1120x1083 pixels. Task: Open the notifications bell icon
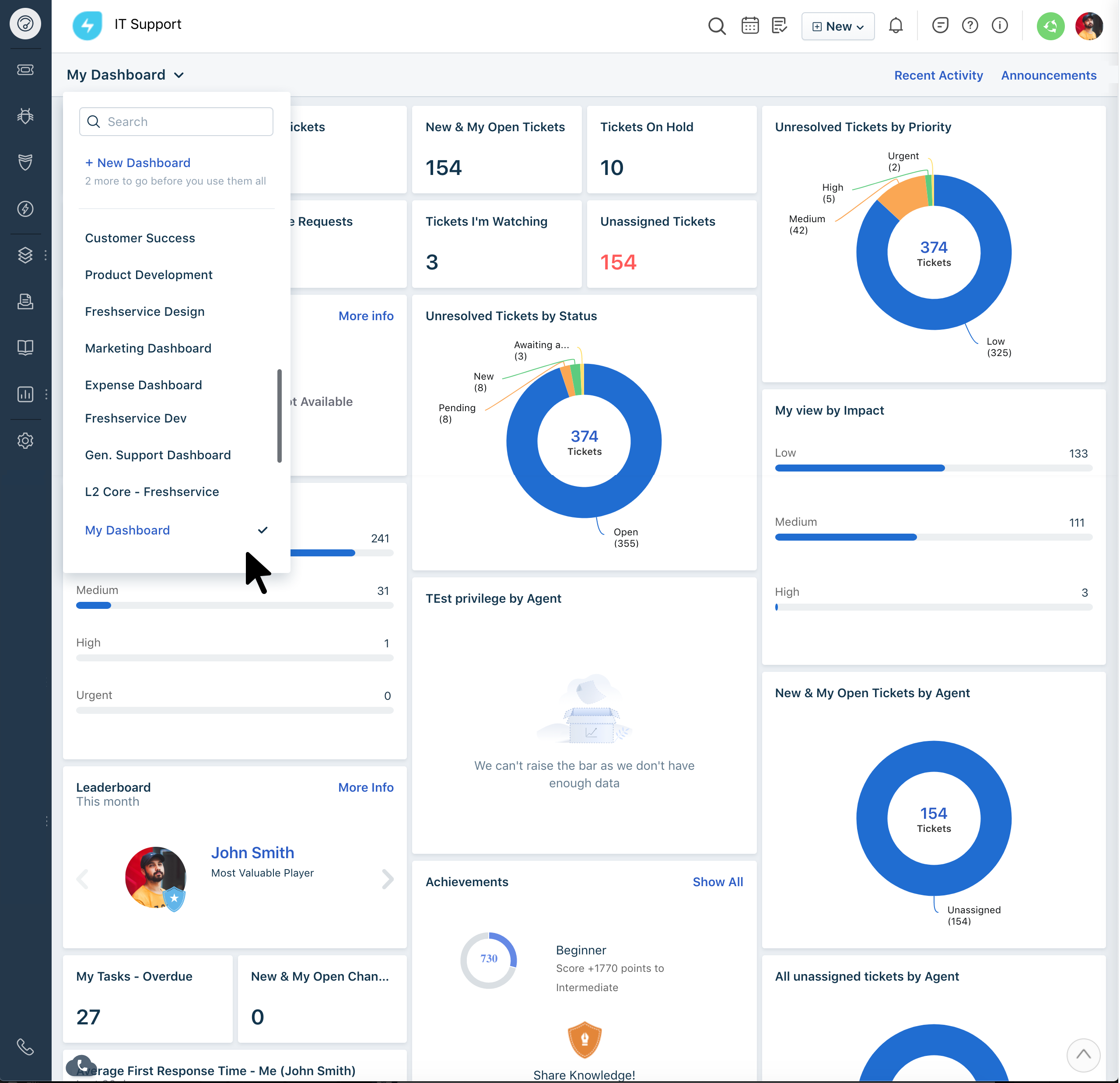896,26
